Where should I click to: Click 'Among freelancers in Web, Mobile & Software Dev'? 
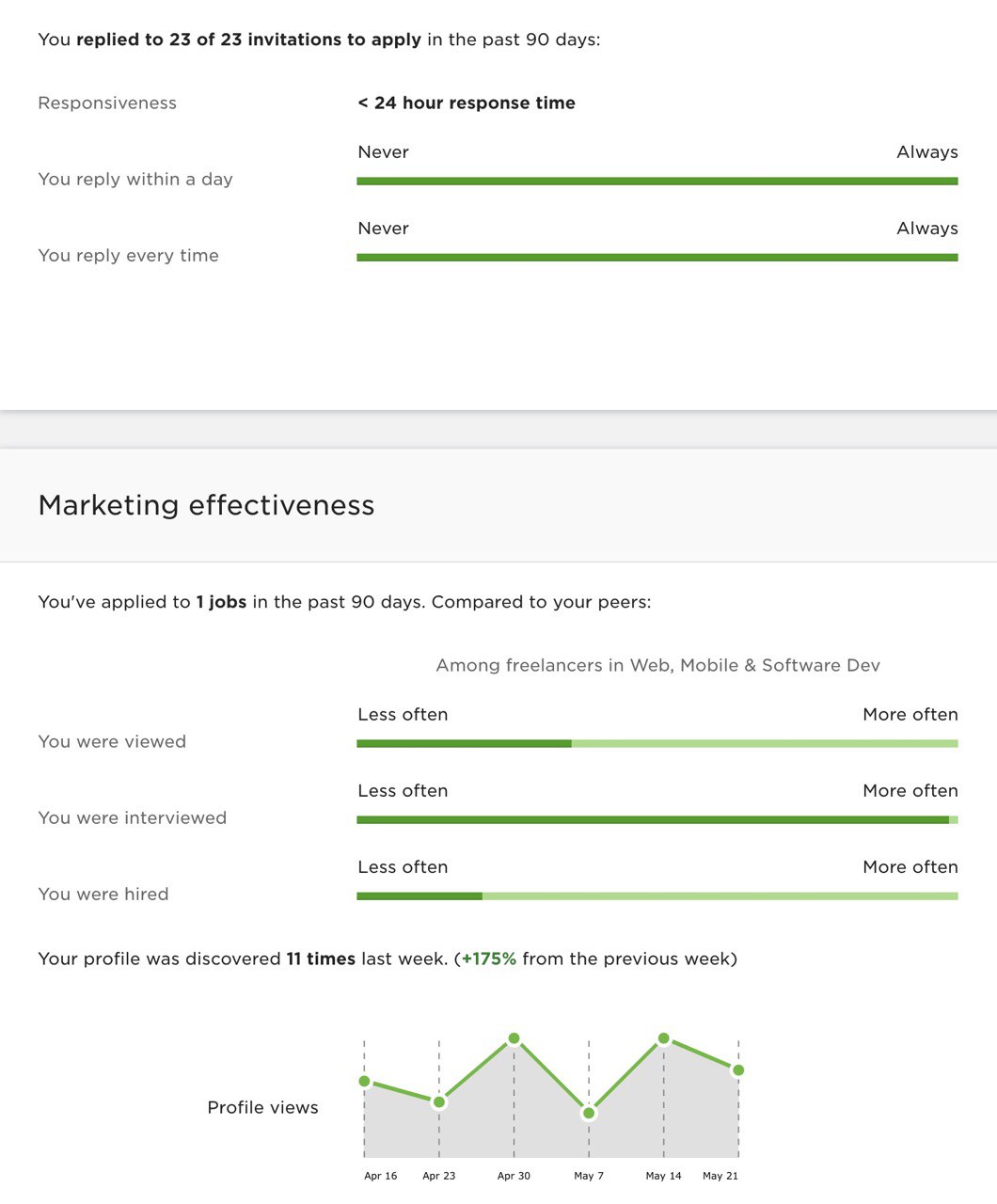tap(658, 665)
